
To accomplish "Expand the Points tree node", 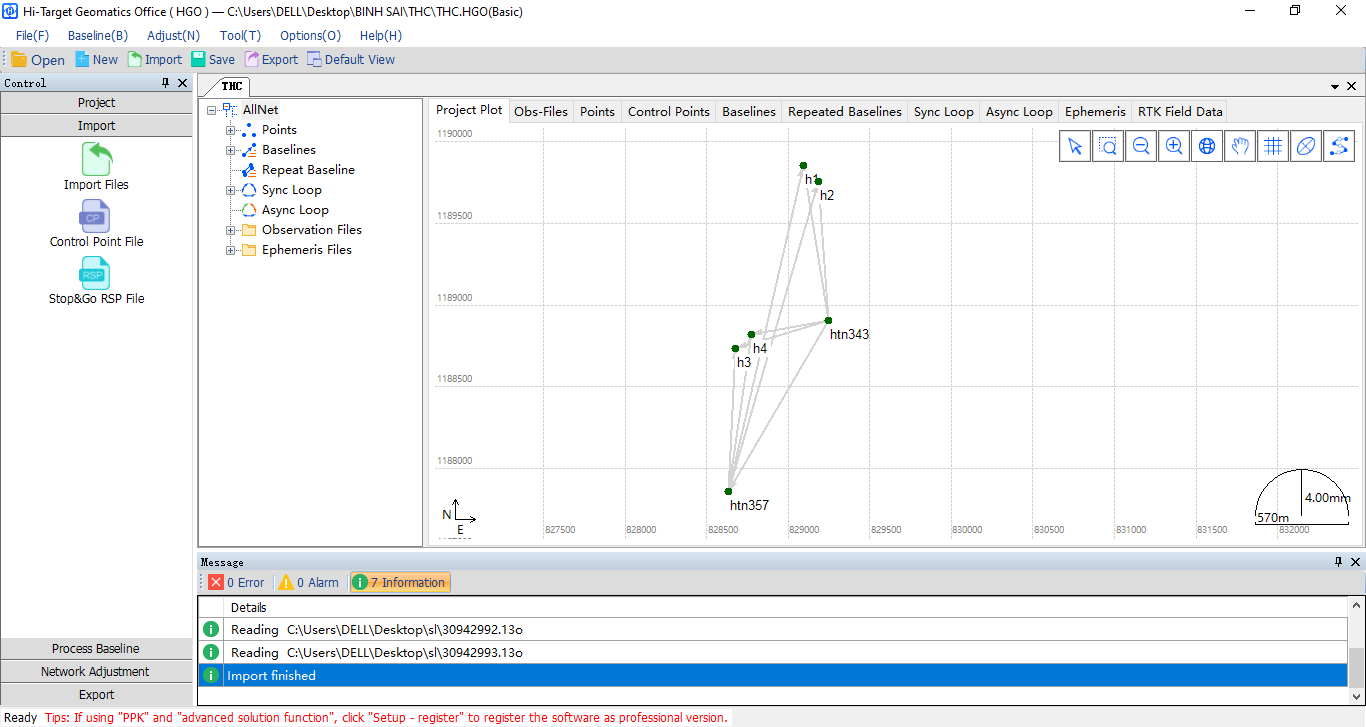I will [231, 130].
